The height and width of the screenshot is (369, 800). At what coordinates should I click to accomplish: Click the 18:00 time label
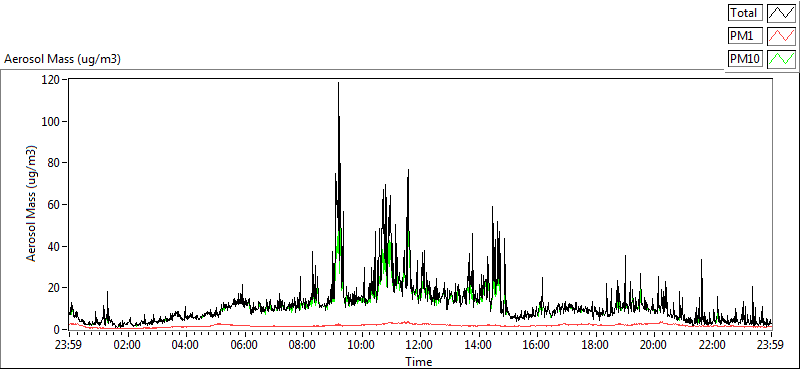pos(596,344)
